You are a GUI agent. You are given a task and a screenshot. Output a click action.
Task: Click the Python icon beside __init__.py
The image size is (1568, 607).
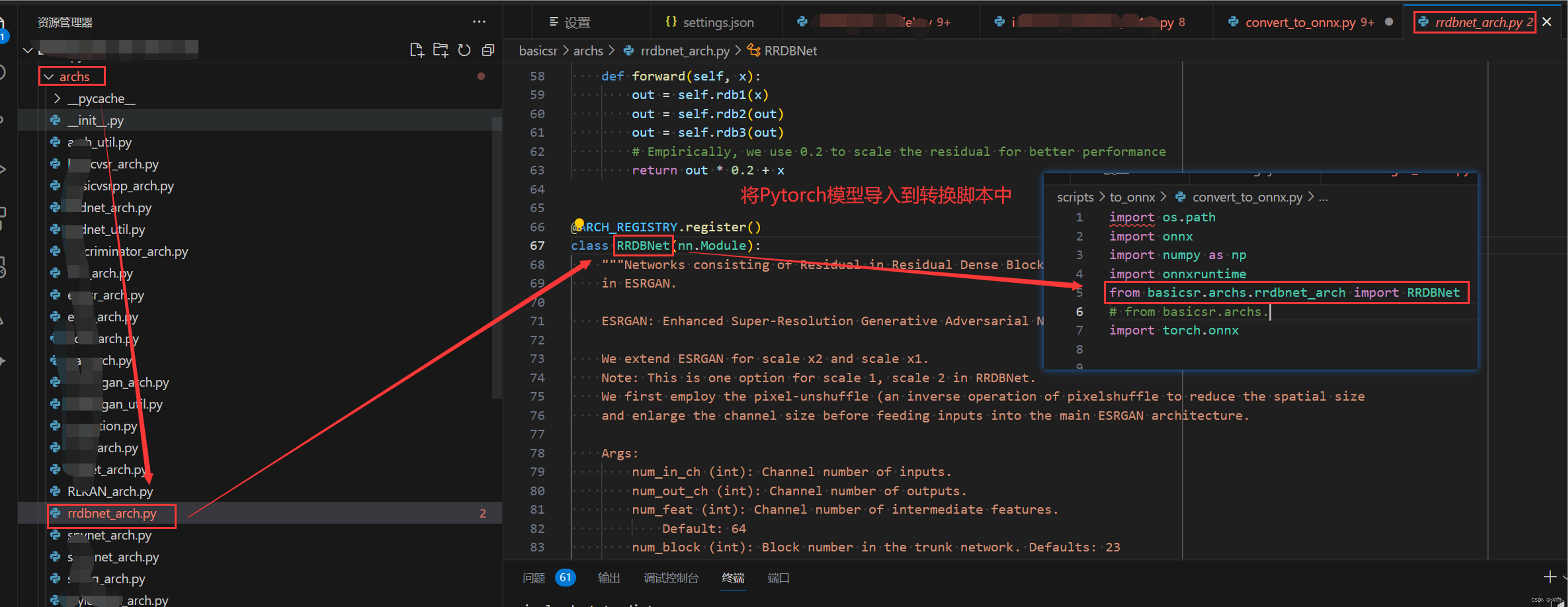[x=56, y=120]
